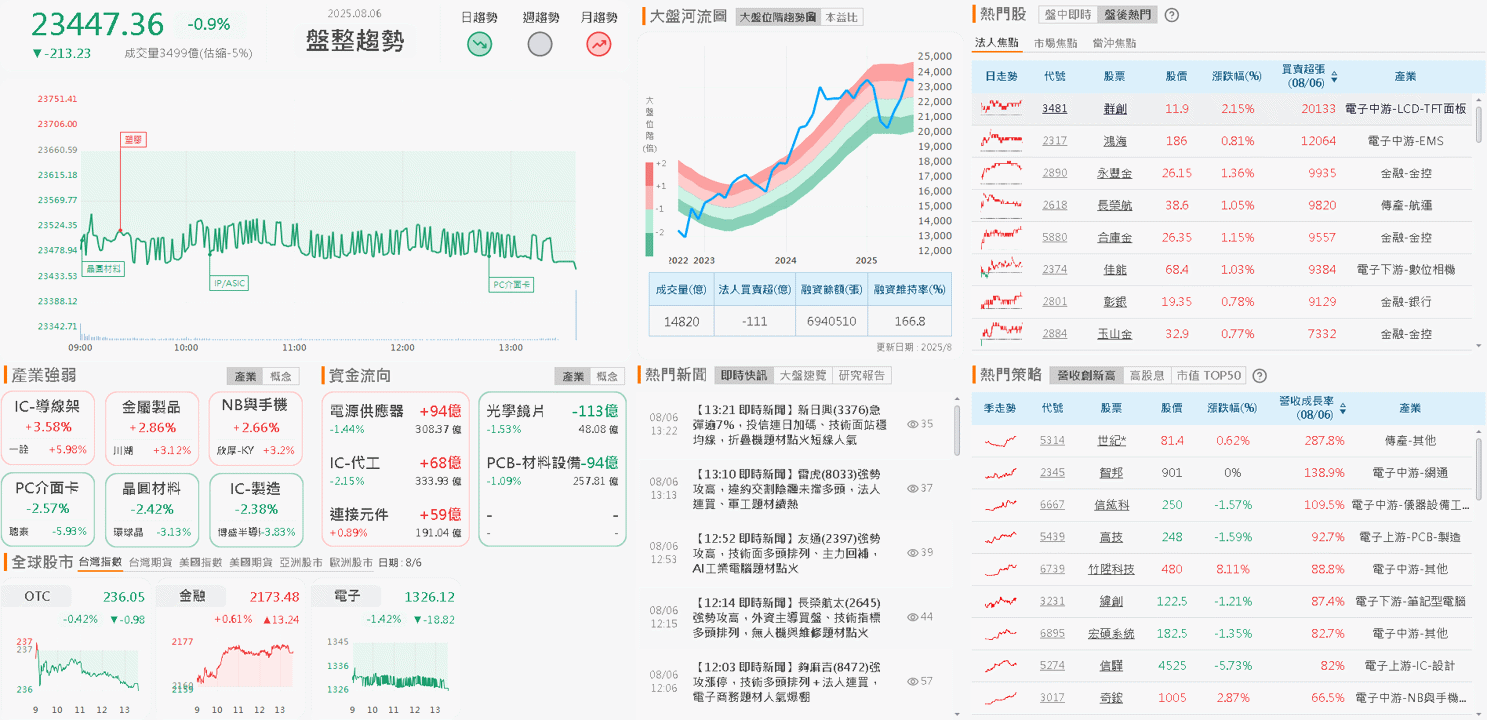1487x720 pixels.
Task: Switch to 當沖焦點 tab
Action: (x=1114, y=43)
